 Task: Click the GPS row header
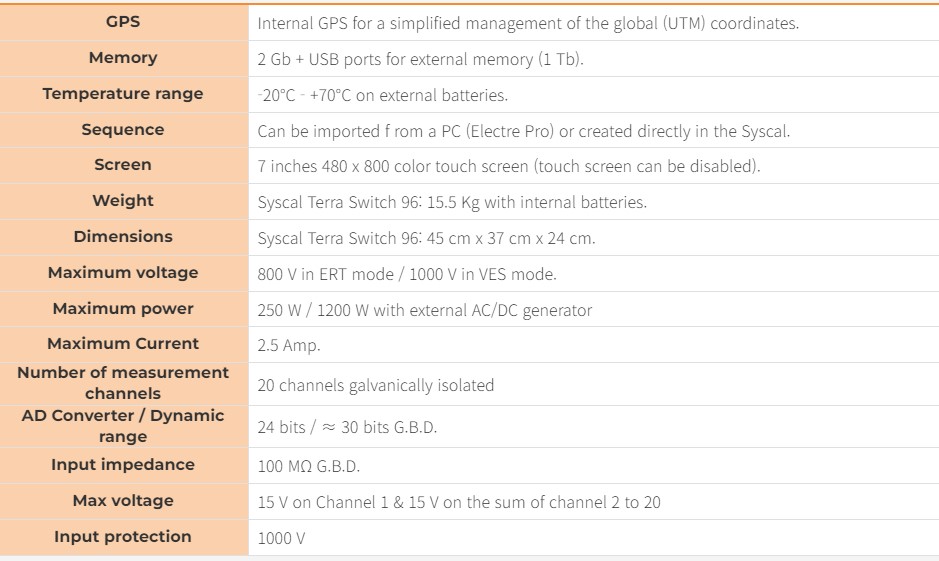coord(123,22)
